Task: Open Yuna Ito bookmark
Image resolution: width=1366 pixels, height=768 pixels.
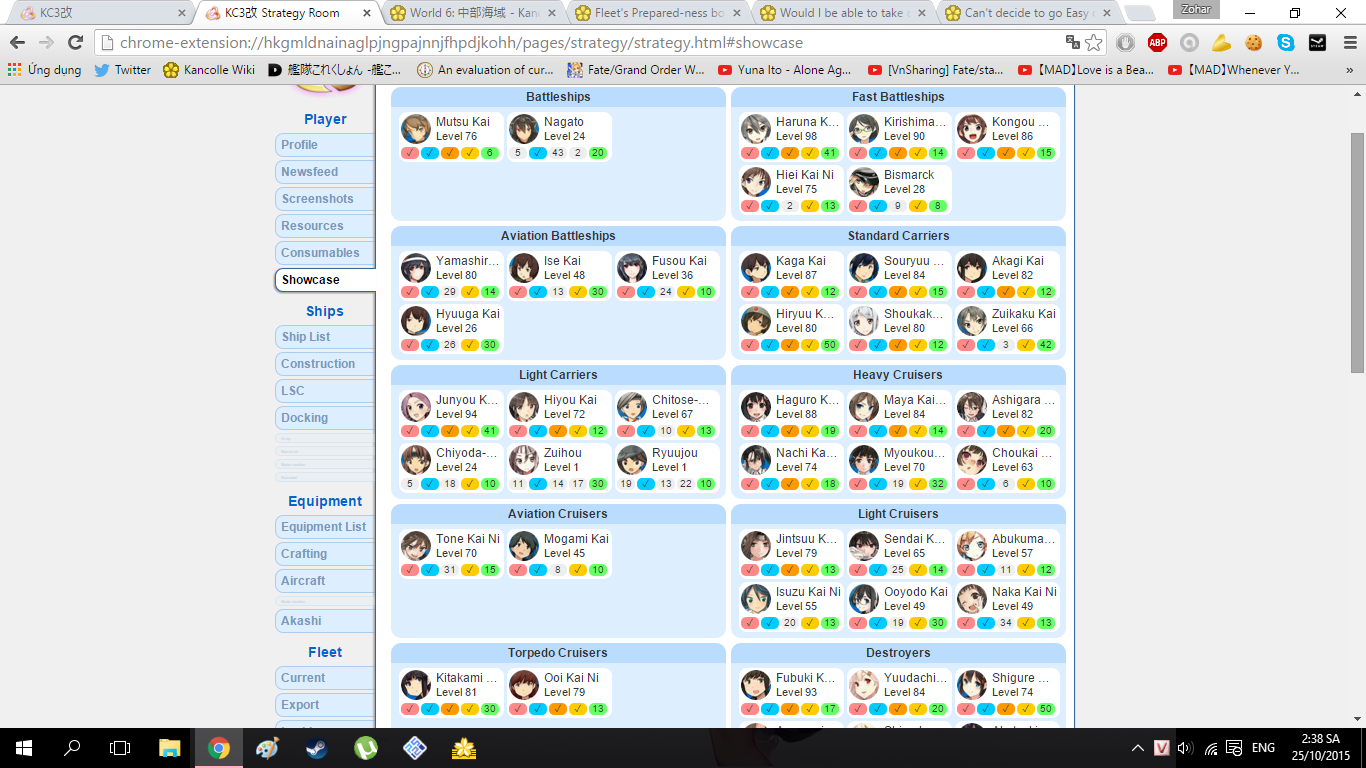Action: 784,70
